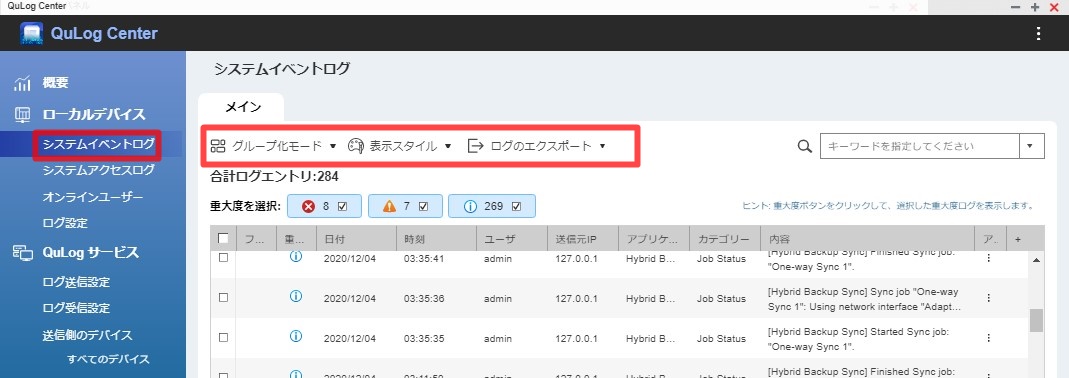Image resolution: width=1069 pixels, height=378 pixels.
Task: Select checkbox for the 03:35:36 log row
Action: [223, 297]
